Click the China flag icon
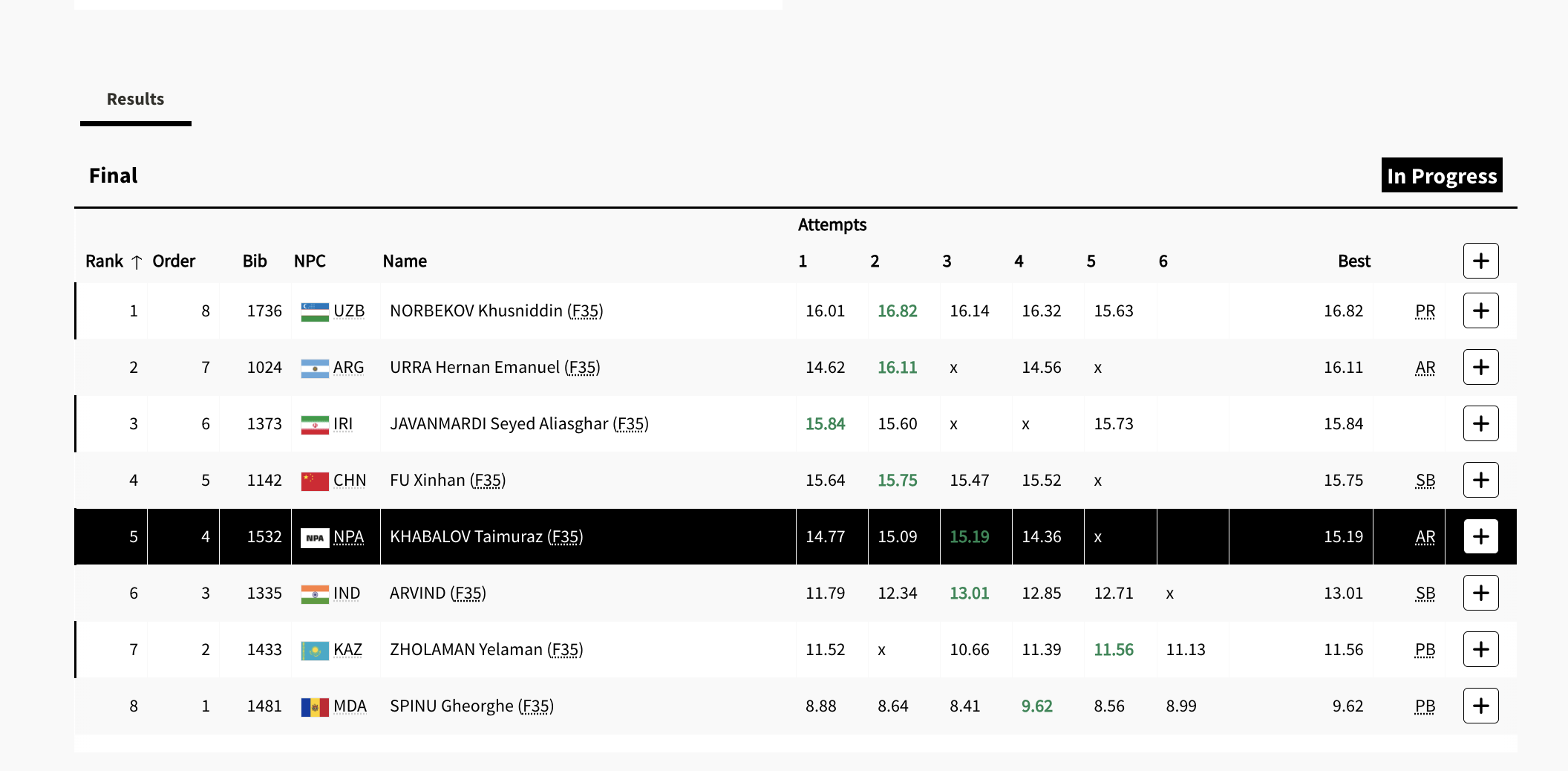The image size is (1568, 771). (x=315, y=481)
